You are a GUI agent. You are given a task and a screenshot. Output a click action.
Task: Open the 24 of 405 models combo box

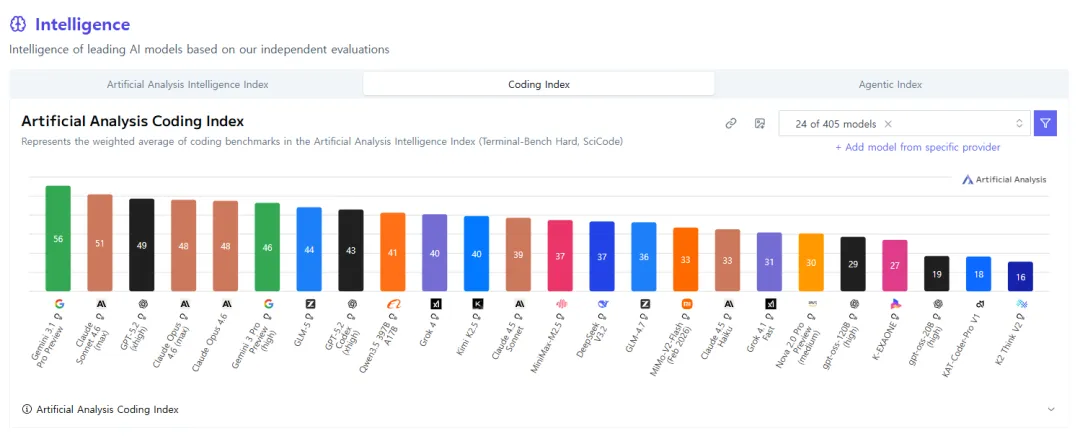click(x=904, y=124)
